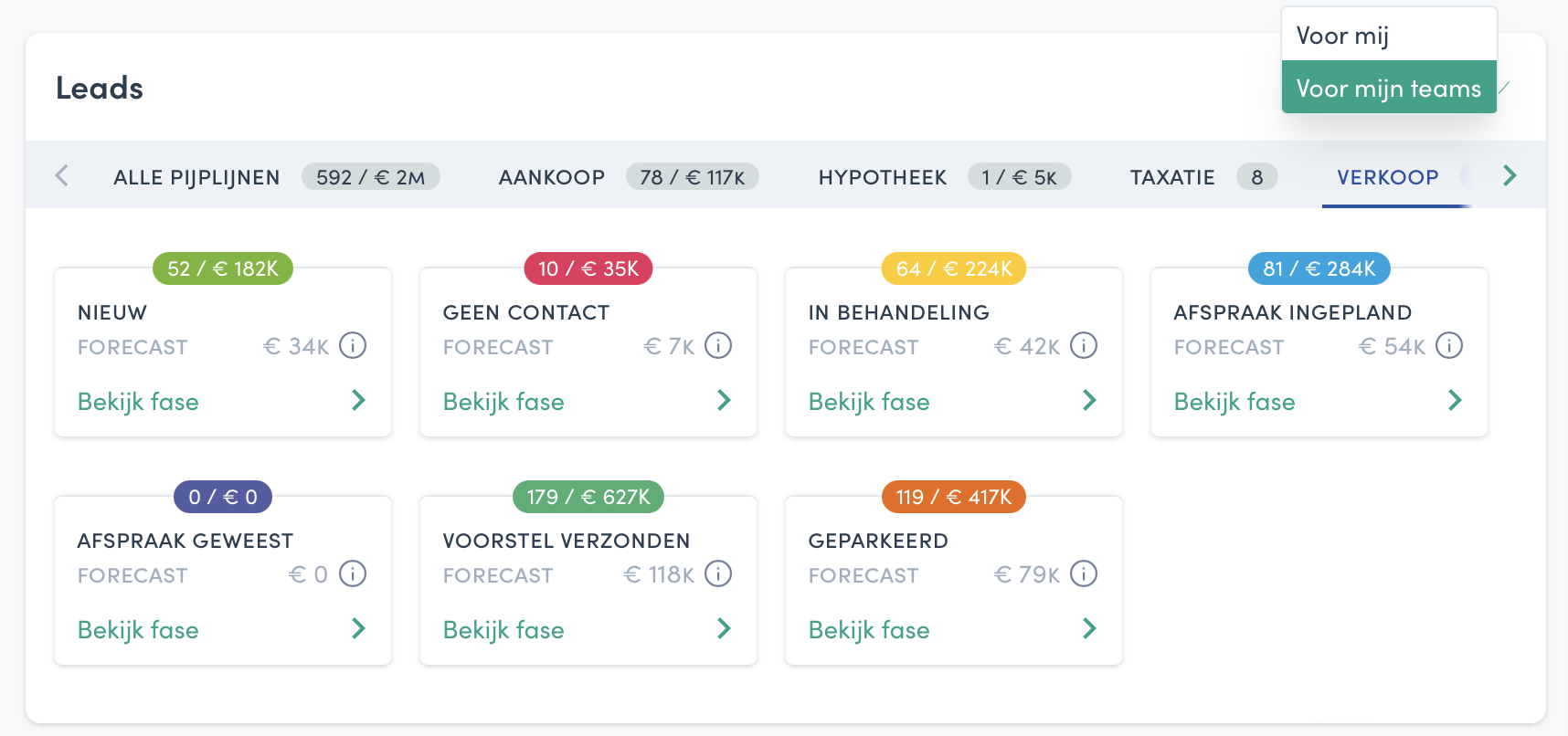This screenshot has height=736, width=1568.
Task: Click info icon on AFSPRAAK GEWEEST card
Action: [353, 574]
